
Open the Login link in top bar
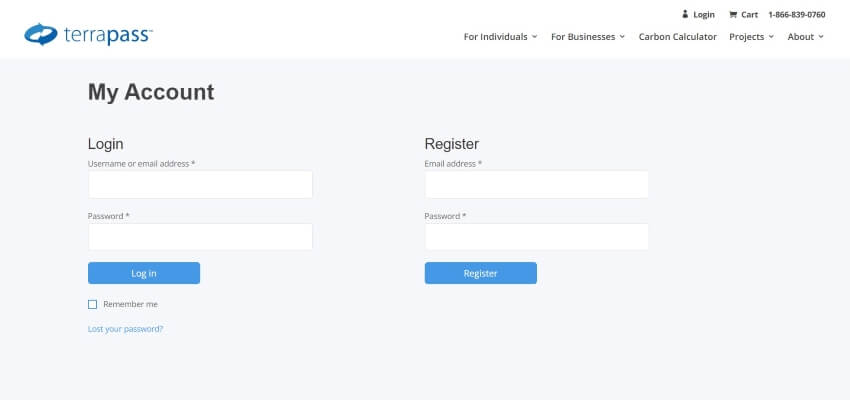[x=704, y=15]
